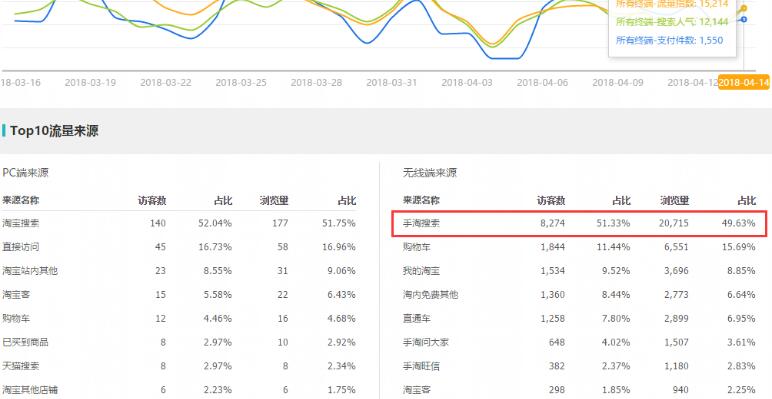The image size is (772, 399).
Task: Click the 2018-04-03 date on axis
Action: 467,82
